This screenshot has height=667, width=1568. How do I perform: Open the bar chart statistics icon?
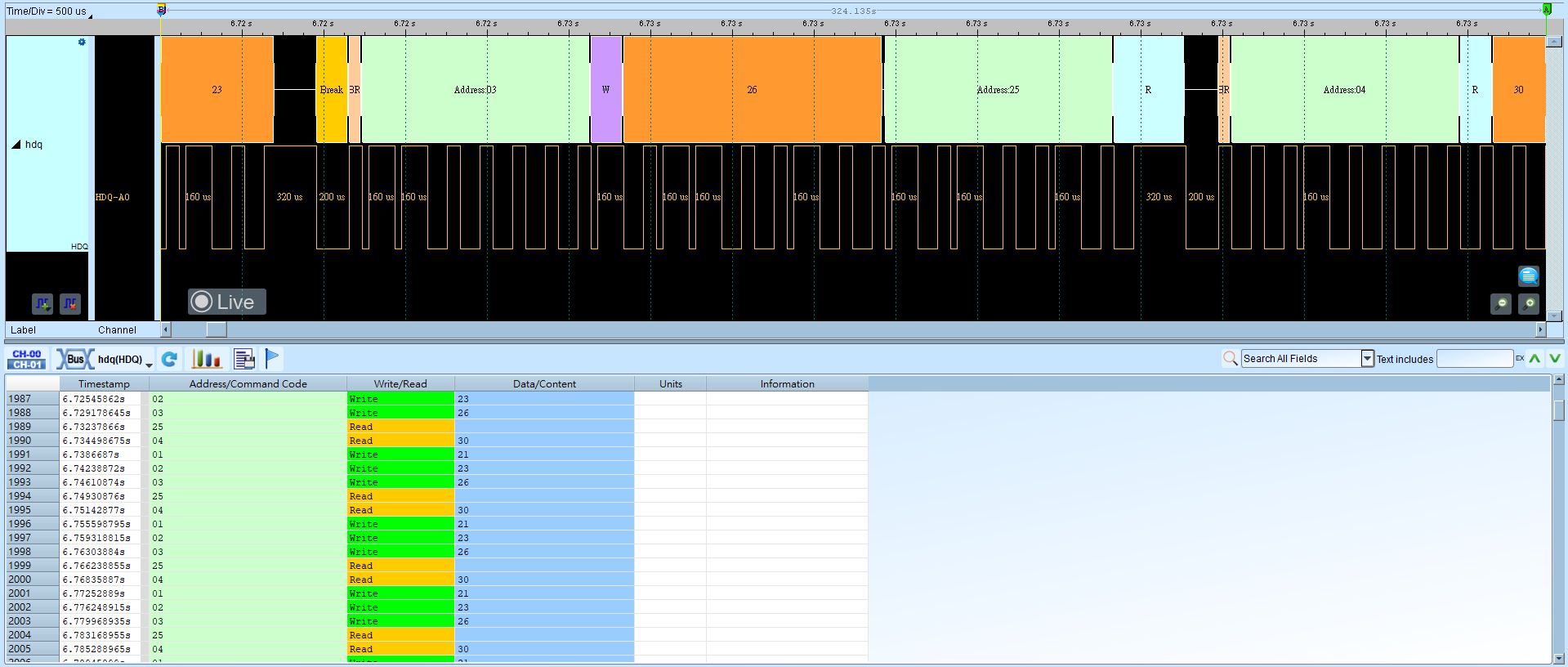click(206, 359)
